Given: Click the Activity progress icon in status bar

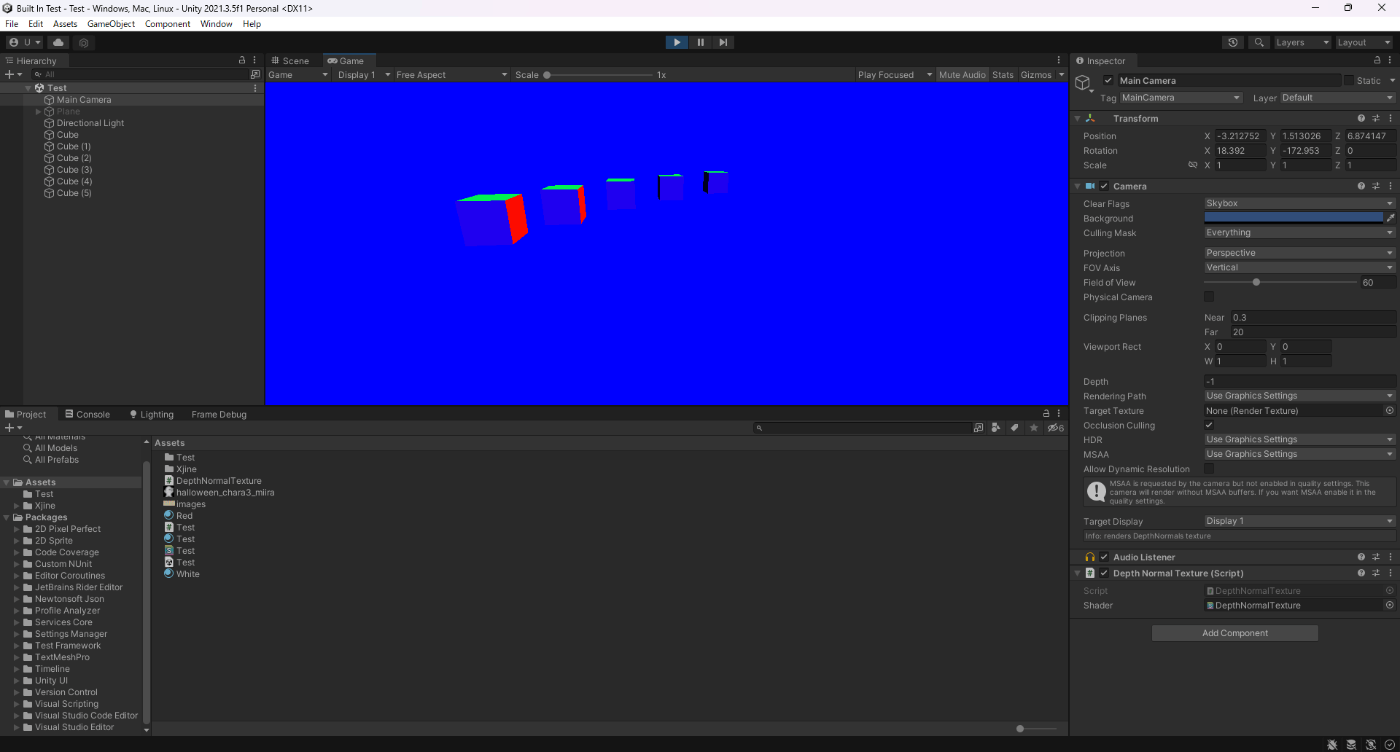Looking at the screenshot, I should [1389, 745].
